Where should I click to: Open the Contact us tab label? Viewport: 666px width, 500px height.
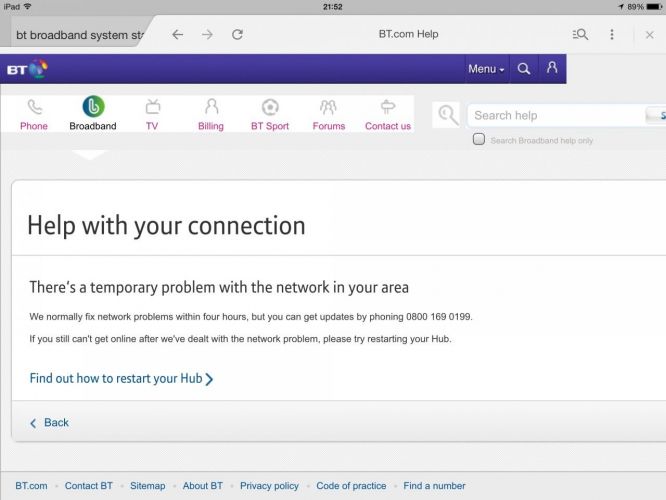(x=388, y=126)
